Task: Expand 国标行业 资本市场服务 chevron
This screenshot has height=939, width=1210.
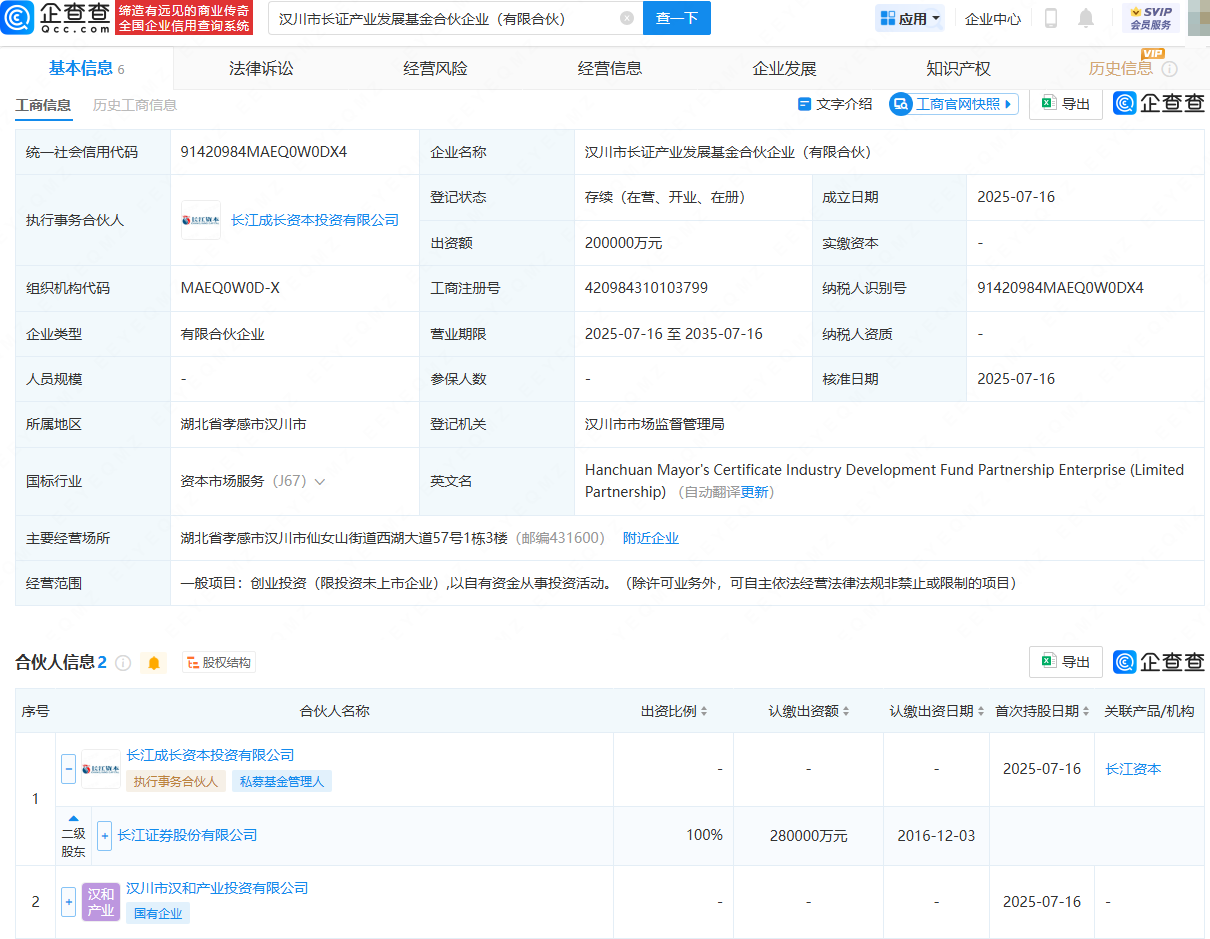Action: (320, 482)
